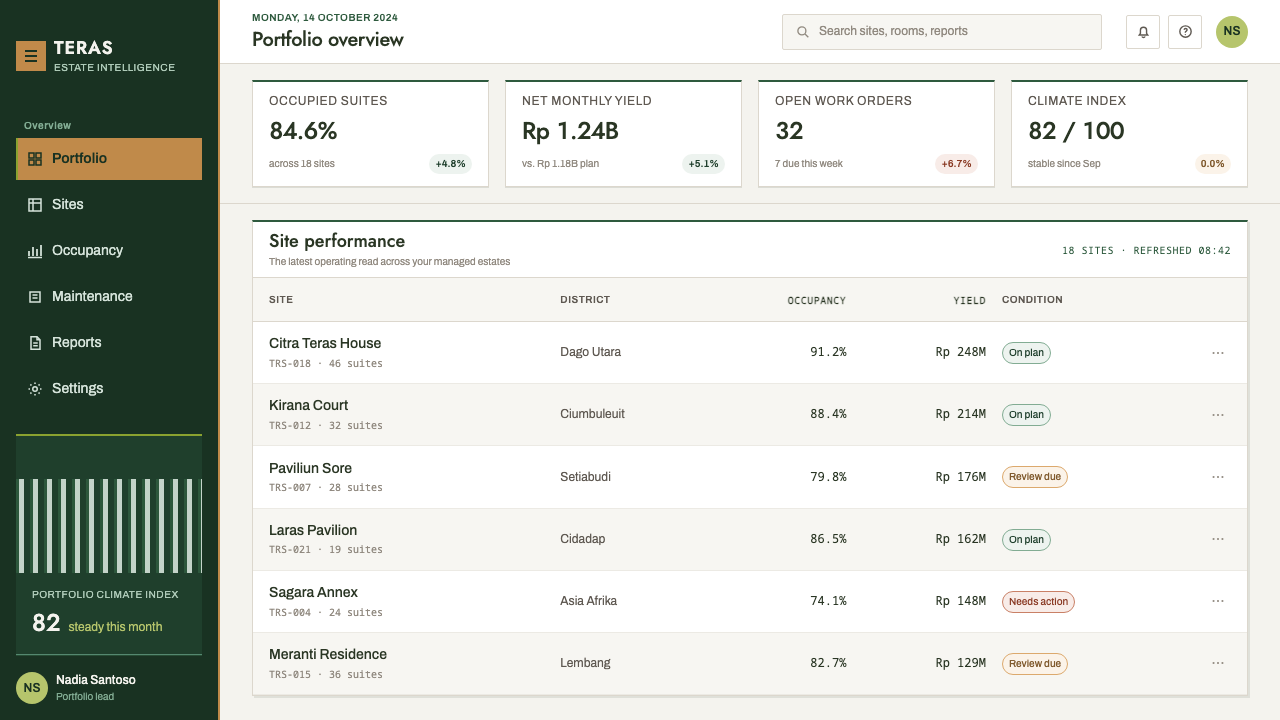Click the Search sites, rooms, reports field

pos(942,32)
